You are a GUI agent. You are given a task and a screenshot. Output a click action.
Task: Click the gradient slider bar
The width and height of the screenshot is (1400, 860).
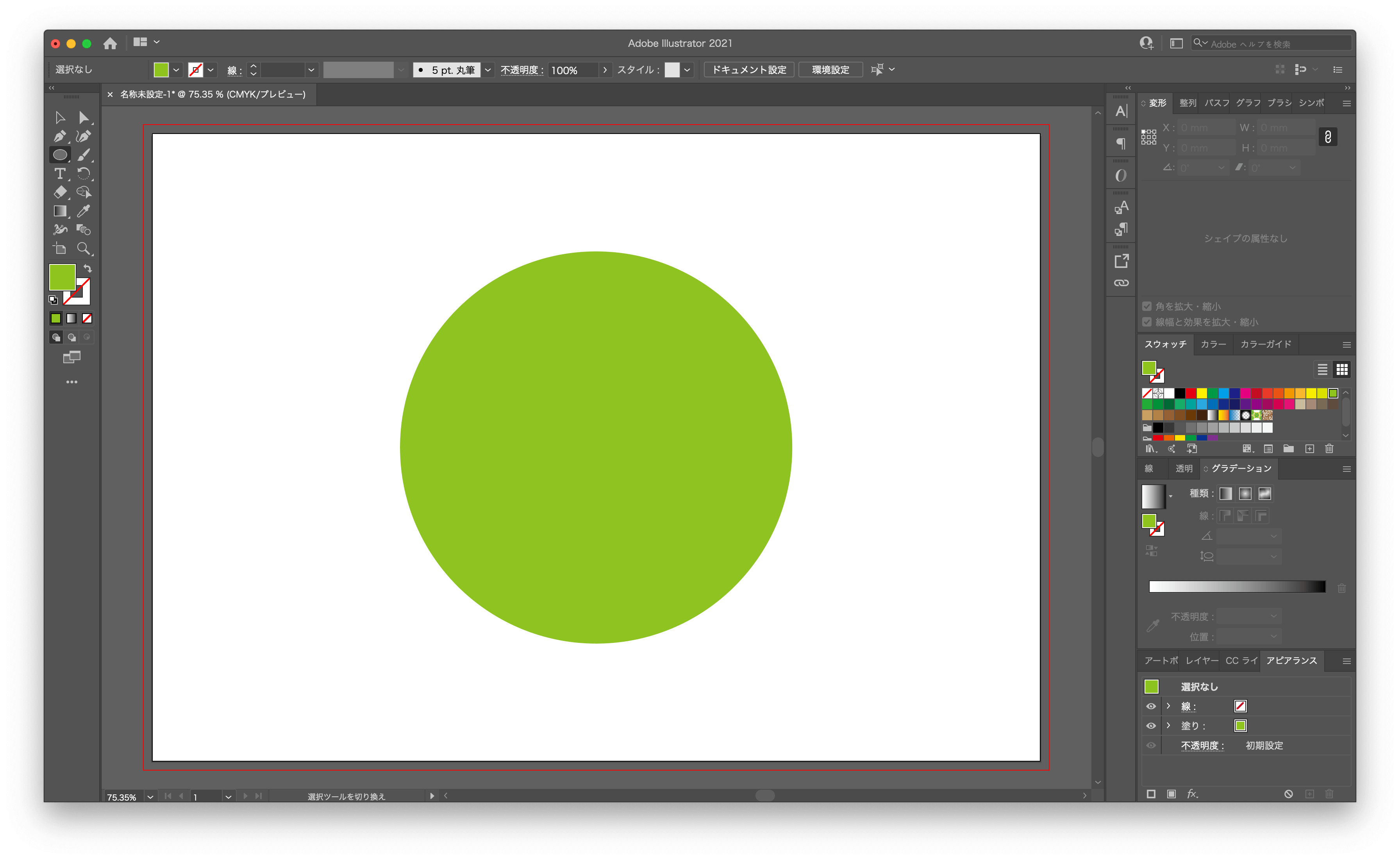point(1237,587)
